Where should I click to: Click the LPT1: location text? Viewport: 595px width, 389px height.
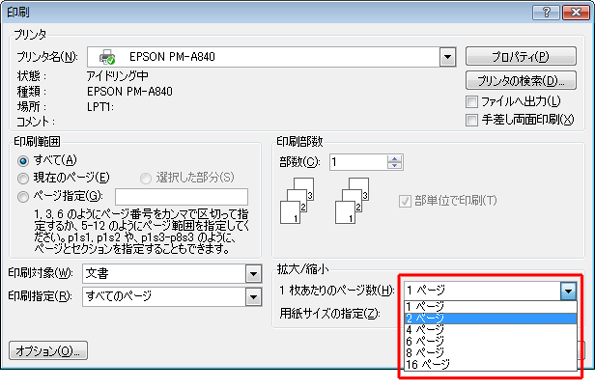coord(100,107)
